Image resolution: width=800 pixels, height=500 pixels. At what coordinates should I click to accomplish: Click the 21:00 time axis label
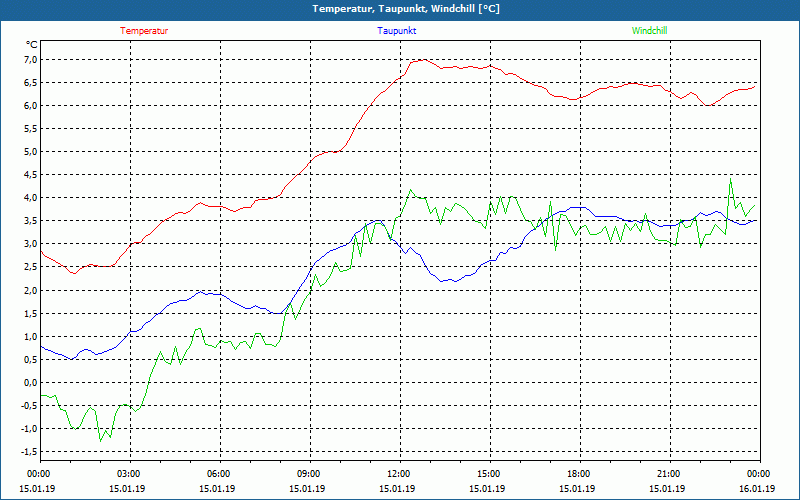pos(670,474)
